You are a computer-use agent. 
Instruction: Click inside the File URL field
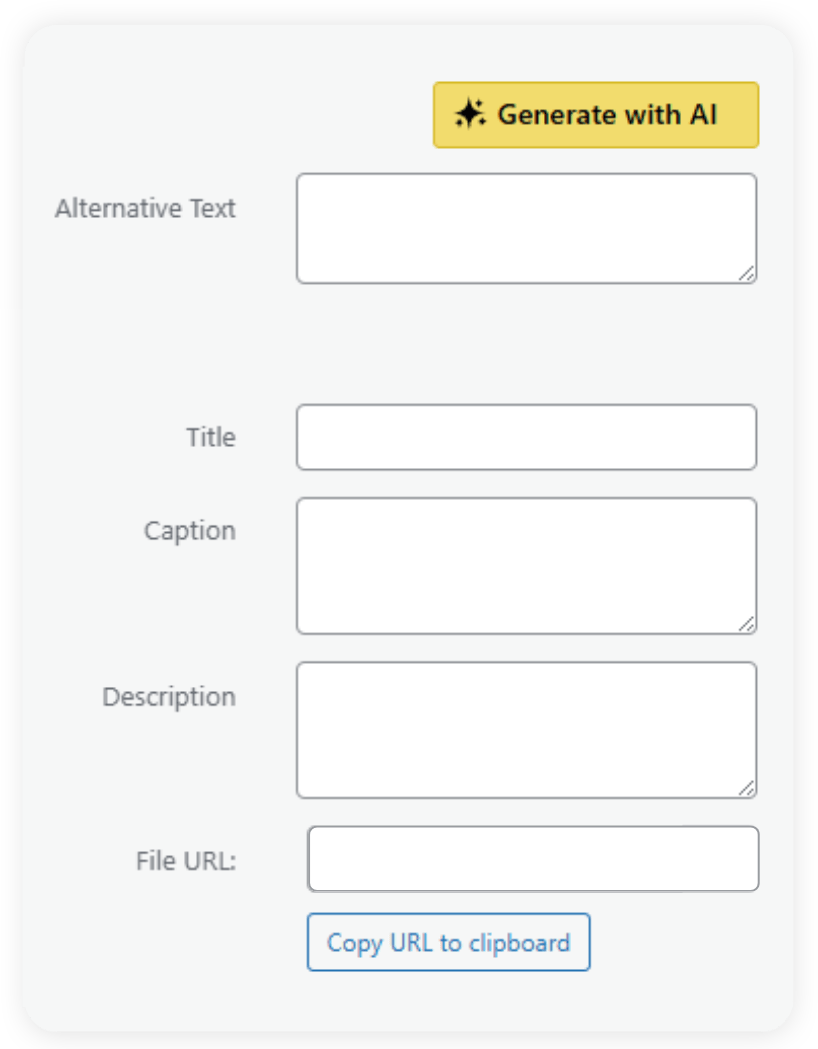tap(532, 858)
